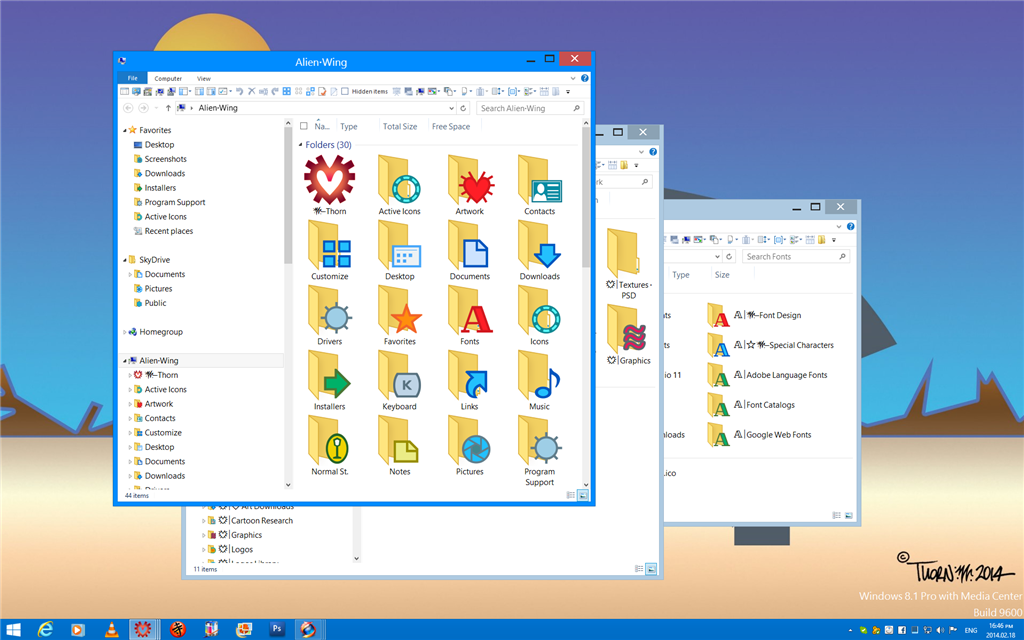Open Photoshop from the taskbar
The height and width of the screenshot is (640, 1024).
[277, 630]
